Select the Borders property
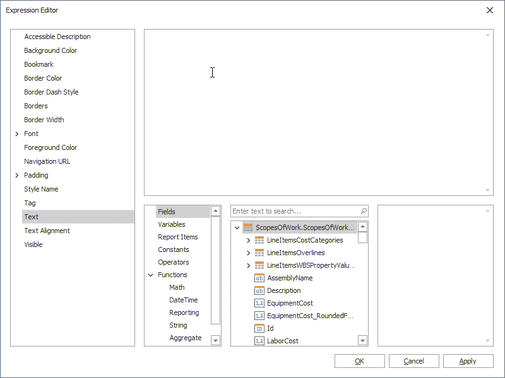505x378 pixels. click(36, 106)
